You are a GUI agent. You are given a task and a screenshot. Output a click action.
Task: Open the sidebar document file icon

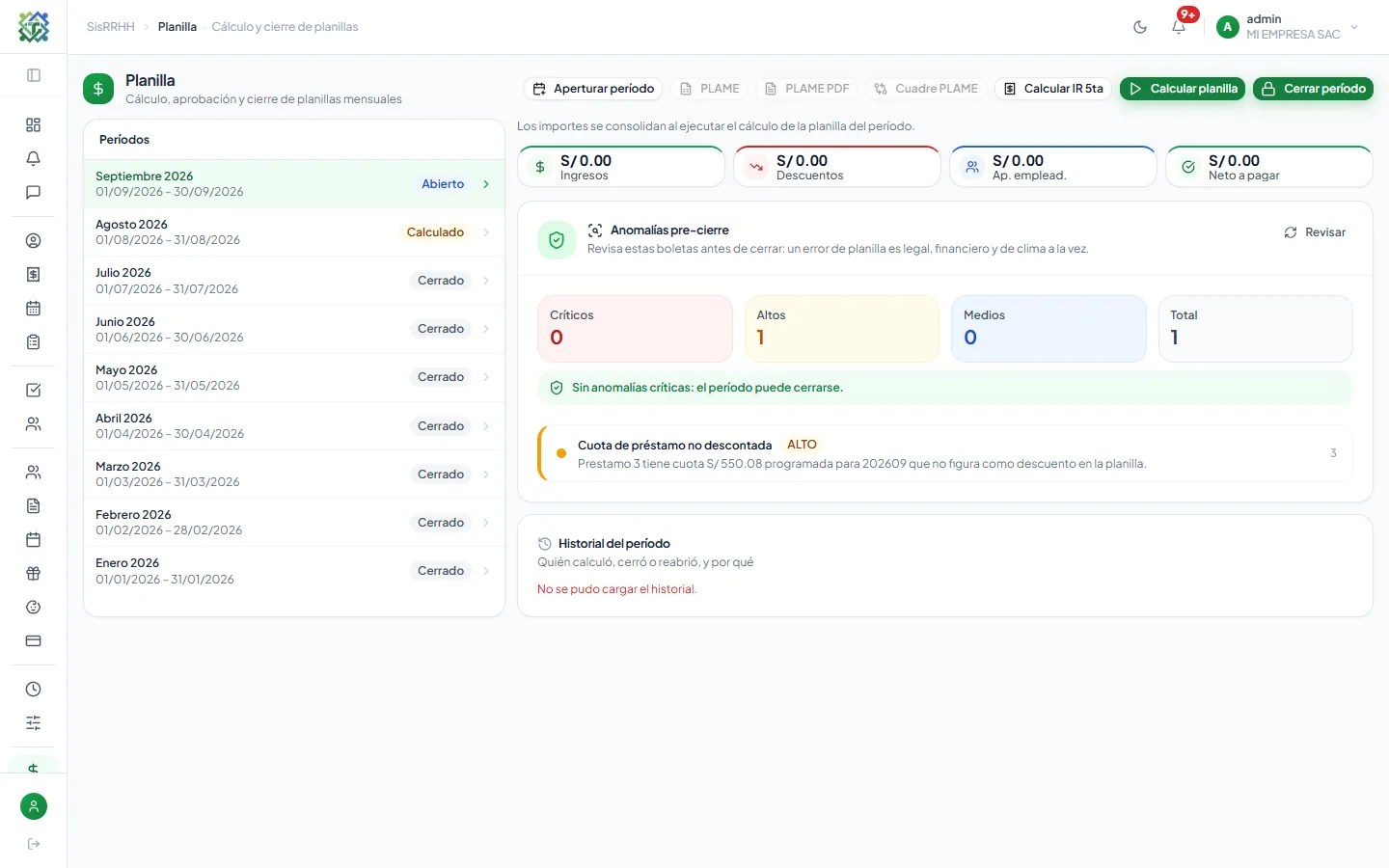click(x=34, y=506)
